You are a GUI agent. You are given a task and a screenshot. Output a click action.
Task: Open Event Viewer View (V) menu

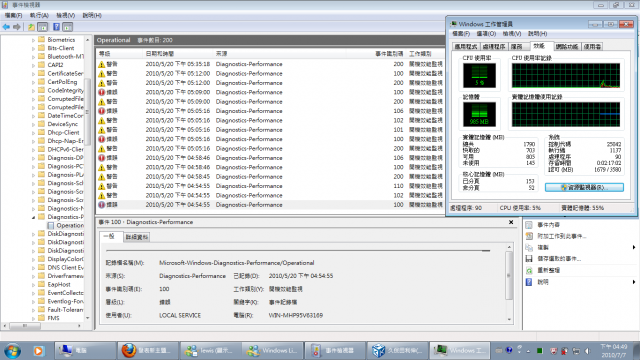65,16
